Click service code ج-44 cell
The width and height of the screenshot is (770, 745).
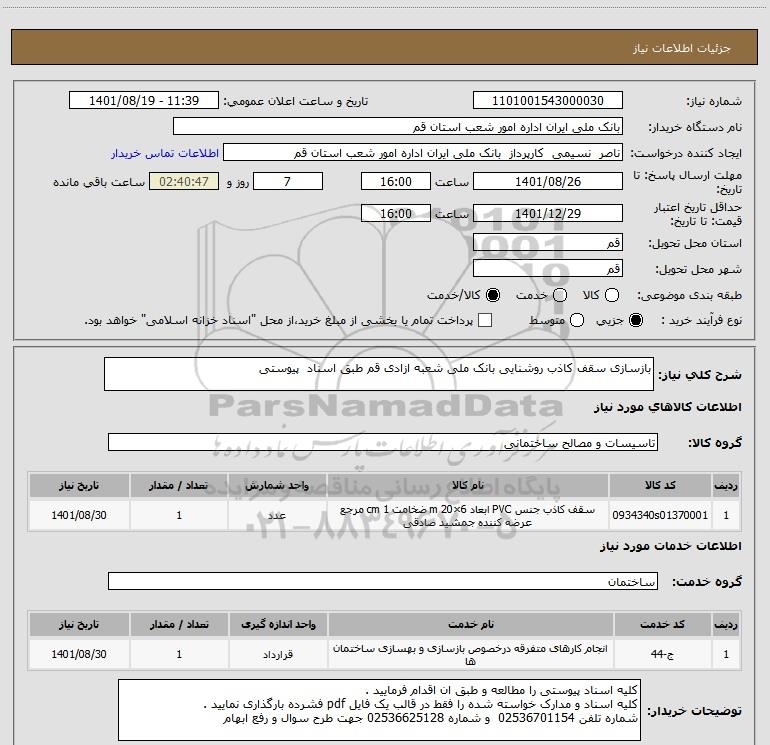(662, 654)
